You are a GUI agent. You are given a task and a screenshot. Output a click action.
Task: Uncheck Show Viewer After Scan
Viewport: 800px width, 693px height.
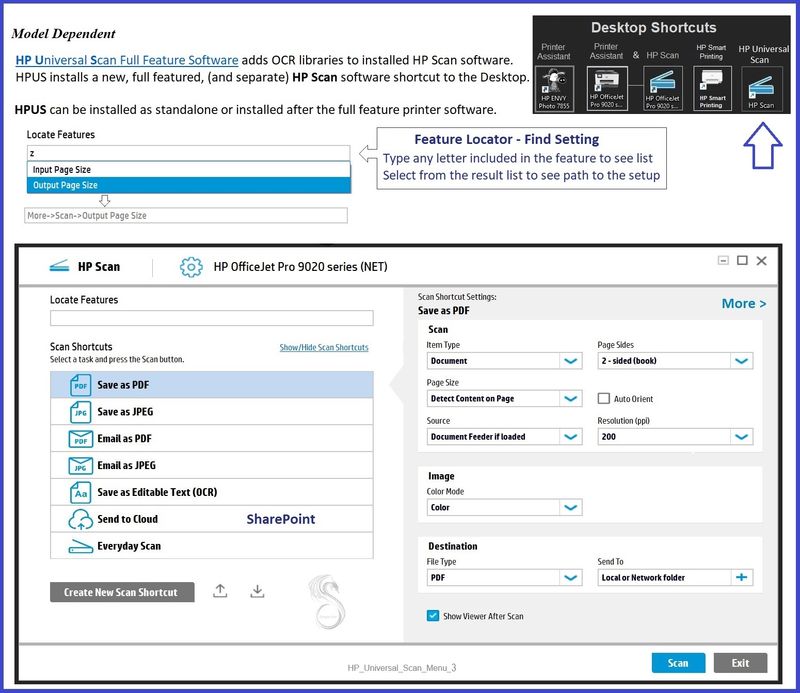click(433, 616)
